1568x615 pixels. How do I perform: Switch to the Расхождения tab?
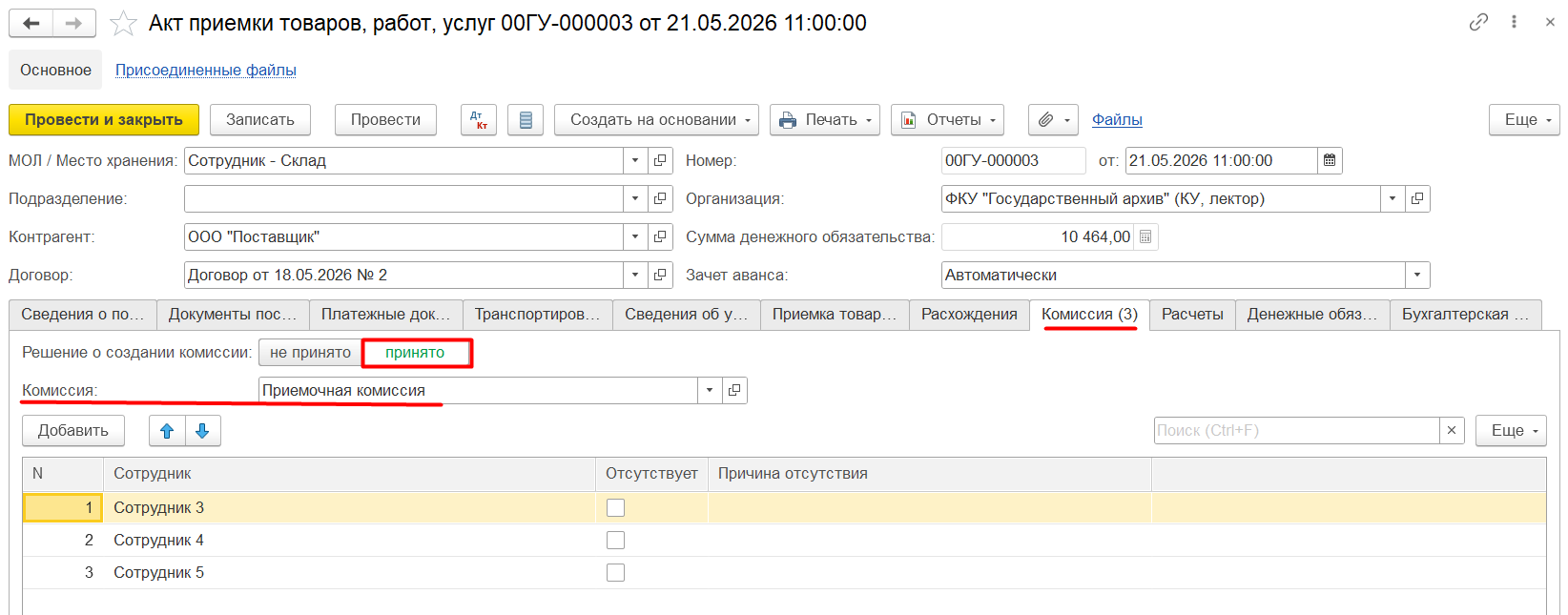pos(969,315)
